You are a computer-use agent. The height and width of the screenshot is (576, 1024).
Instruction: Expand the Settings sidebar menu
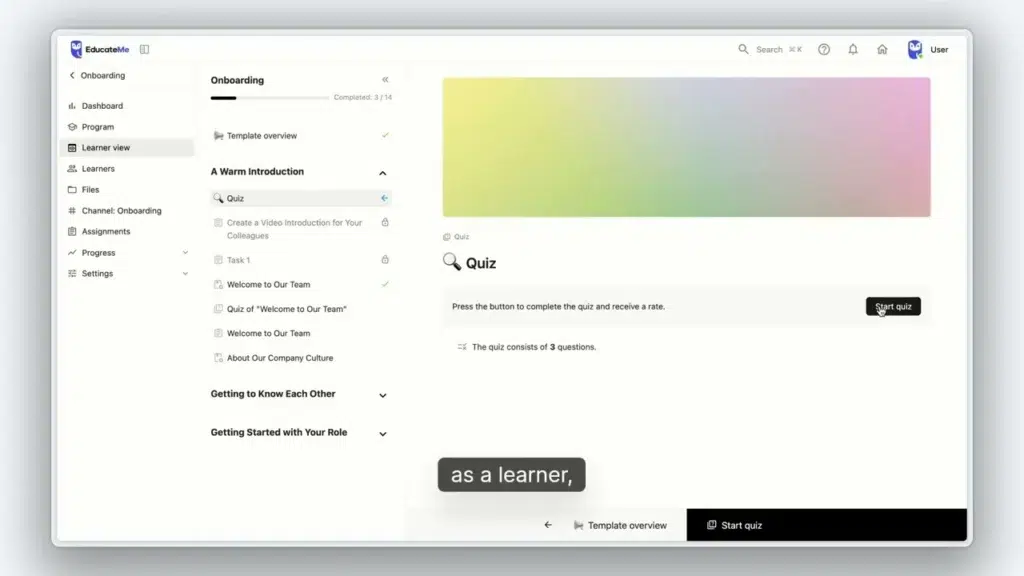(185, 274)
